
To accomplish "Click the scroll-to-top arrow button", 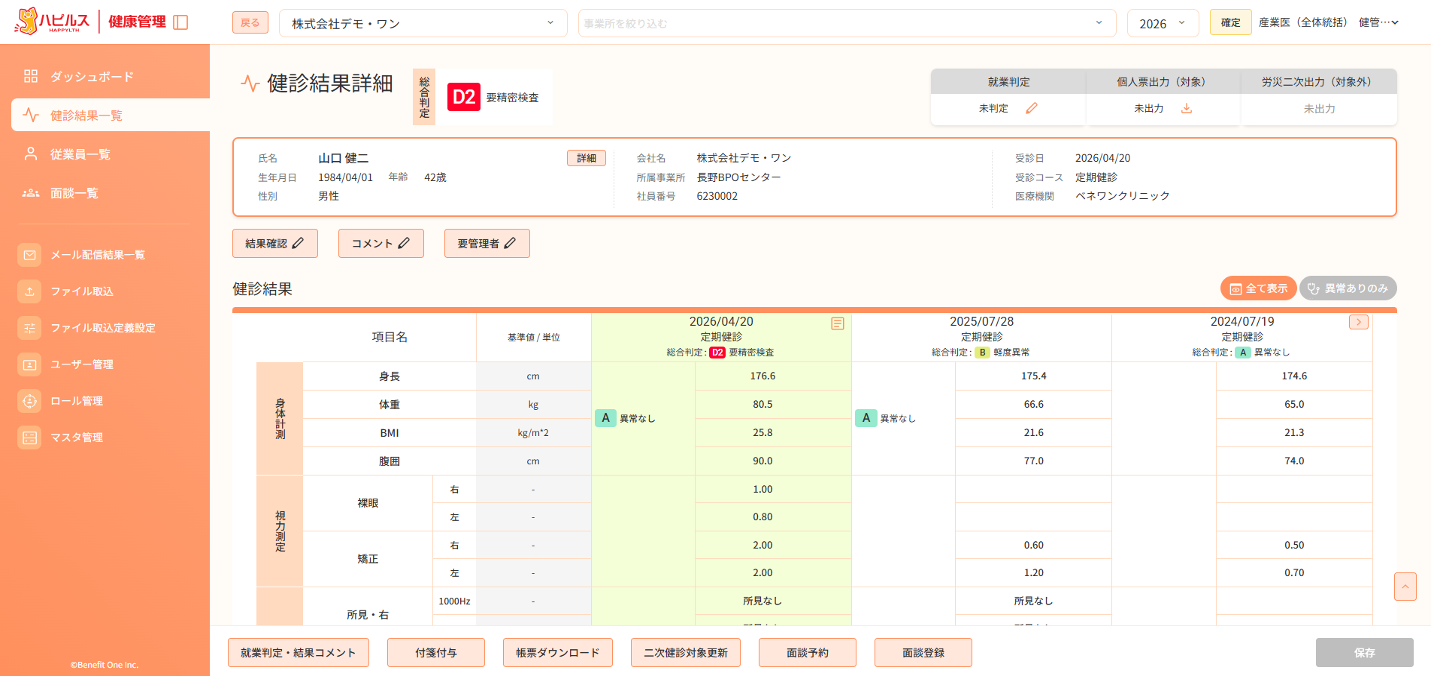I will point(1405,586).
